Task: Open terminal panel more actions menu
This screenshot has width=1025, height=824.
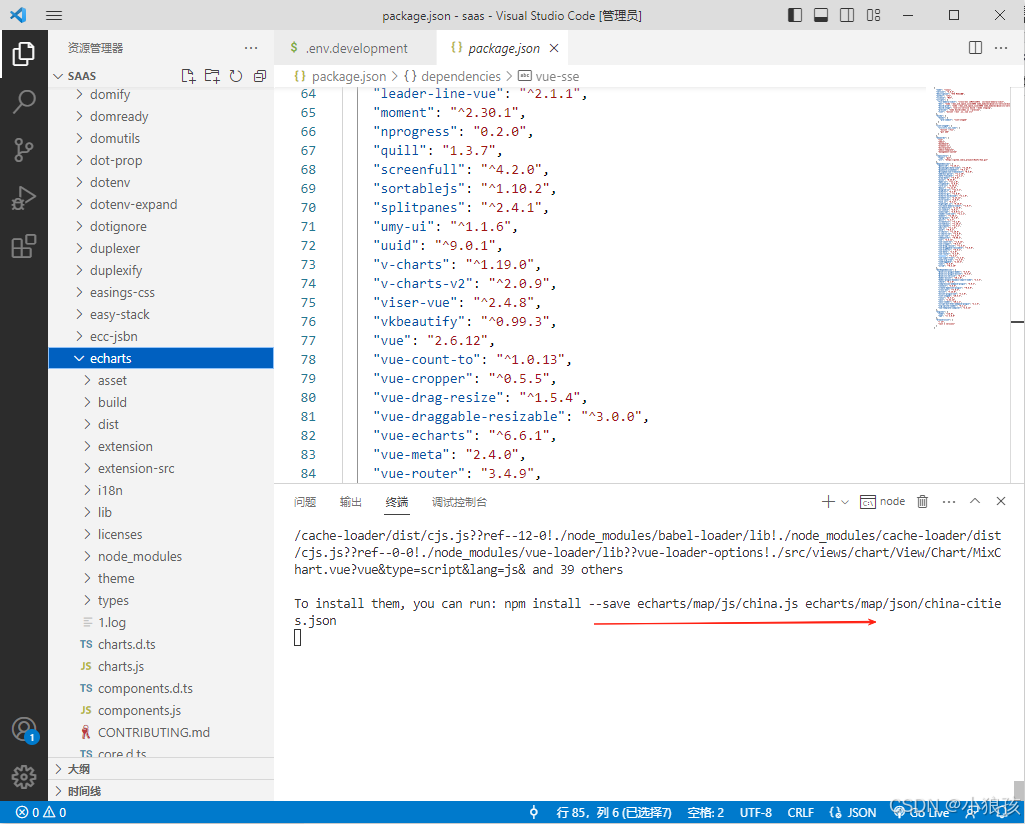Action: 949,501
